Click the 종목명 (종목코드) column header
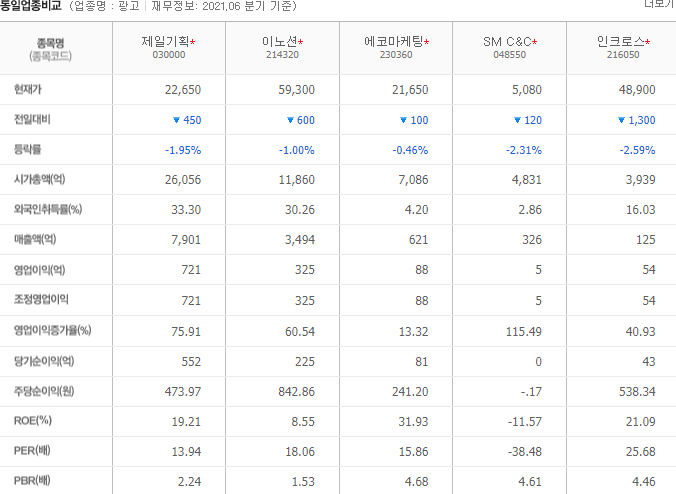The width and height of the screenshot is (676, 494). click(50, 49)
